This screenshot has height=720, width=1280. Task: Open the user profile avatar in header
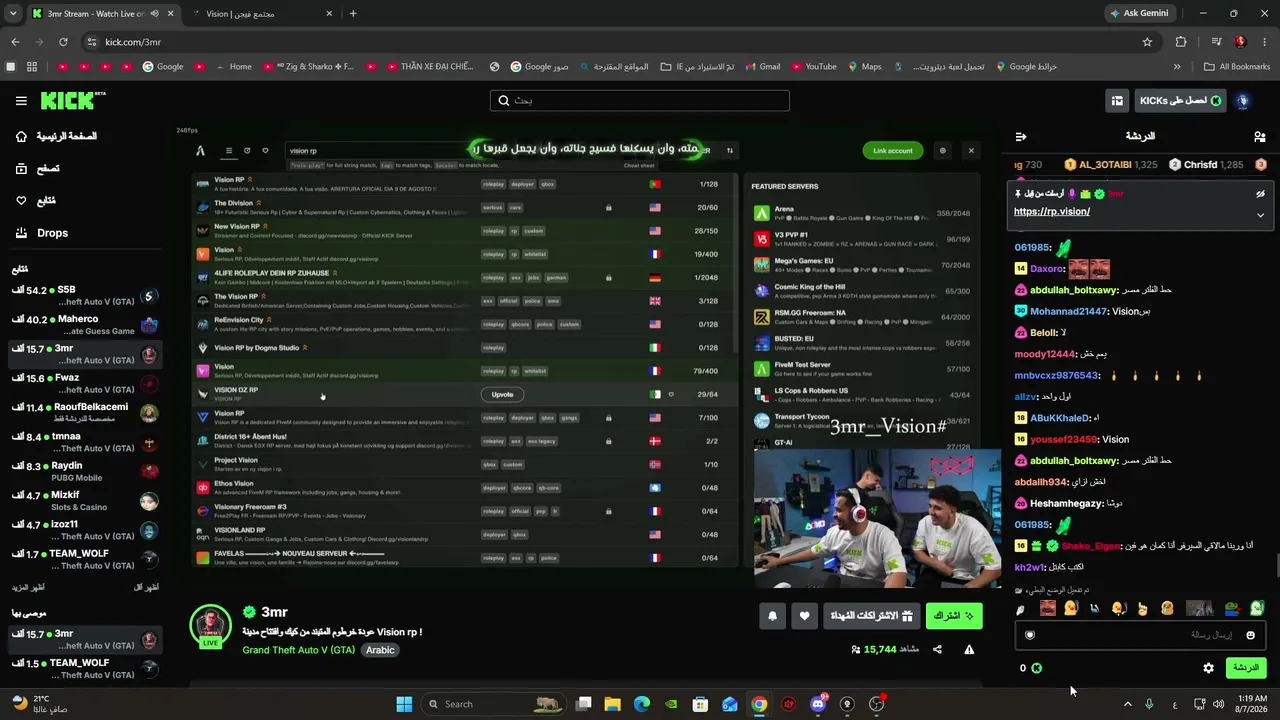[1243, 101]
